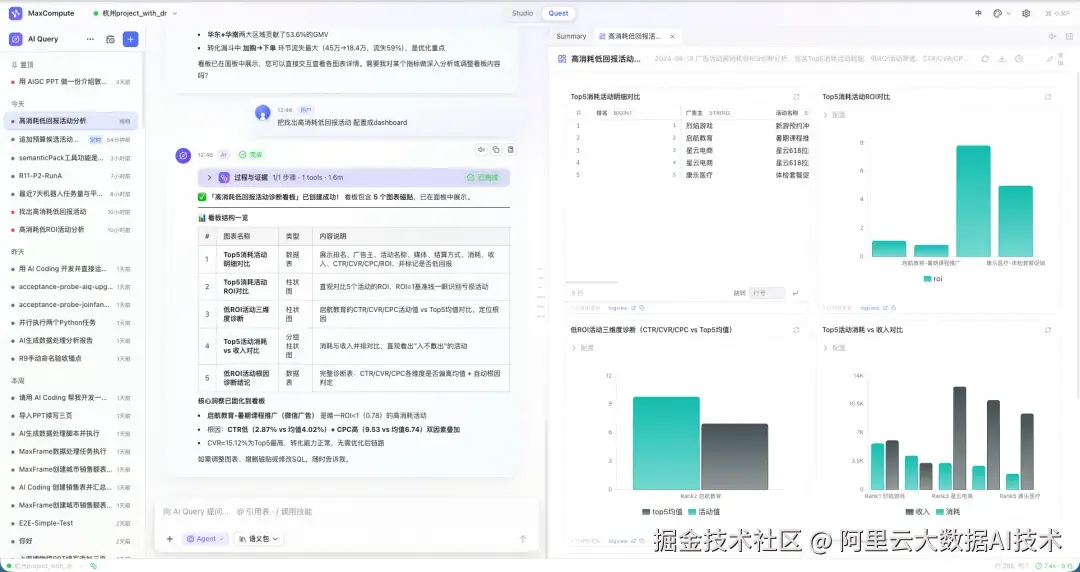Open conversation 最近7天机器人任务量
The height and width of the screenshot is (572, 1080).
pyautogui.click(x=71, y=194)
